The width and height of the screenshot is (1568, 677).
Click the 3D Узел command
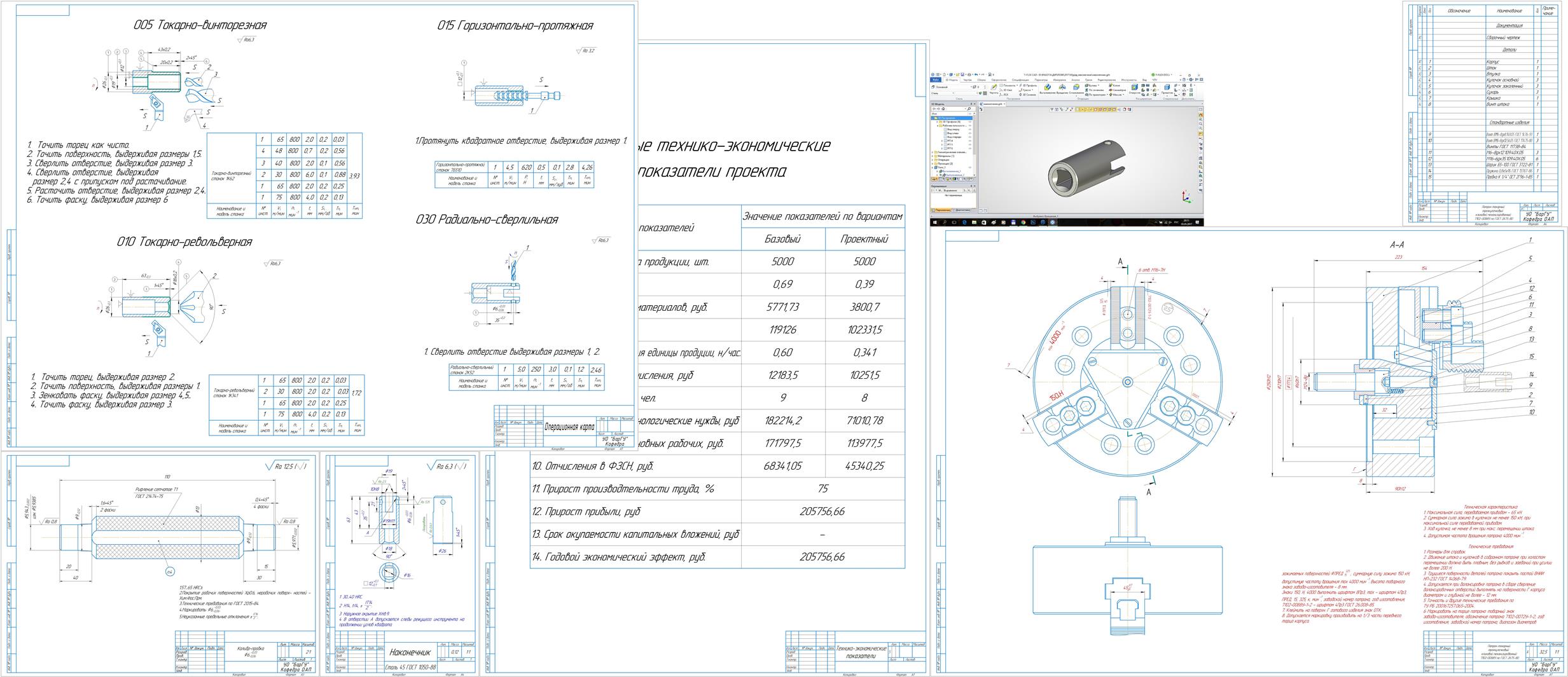[x=1006, y=90]
